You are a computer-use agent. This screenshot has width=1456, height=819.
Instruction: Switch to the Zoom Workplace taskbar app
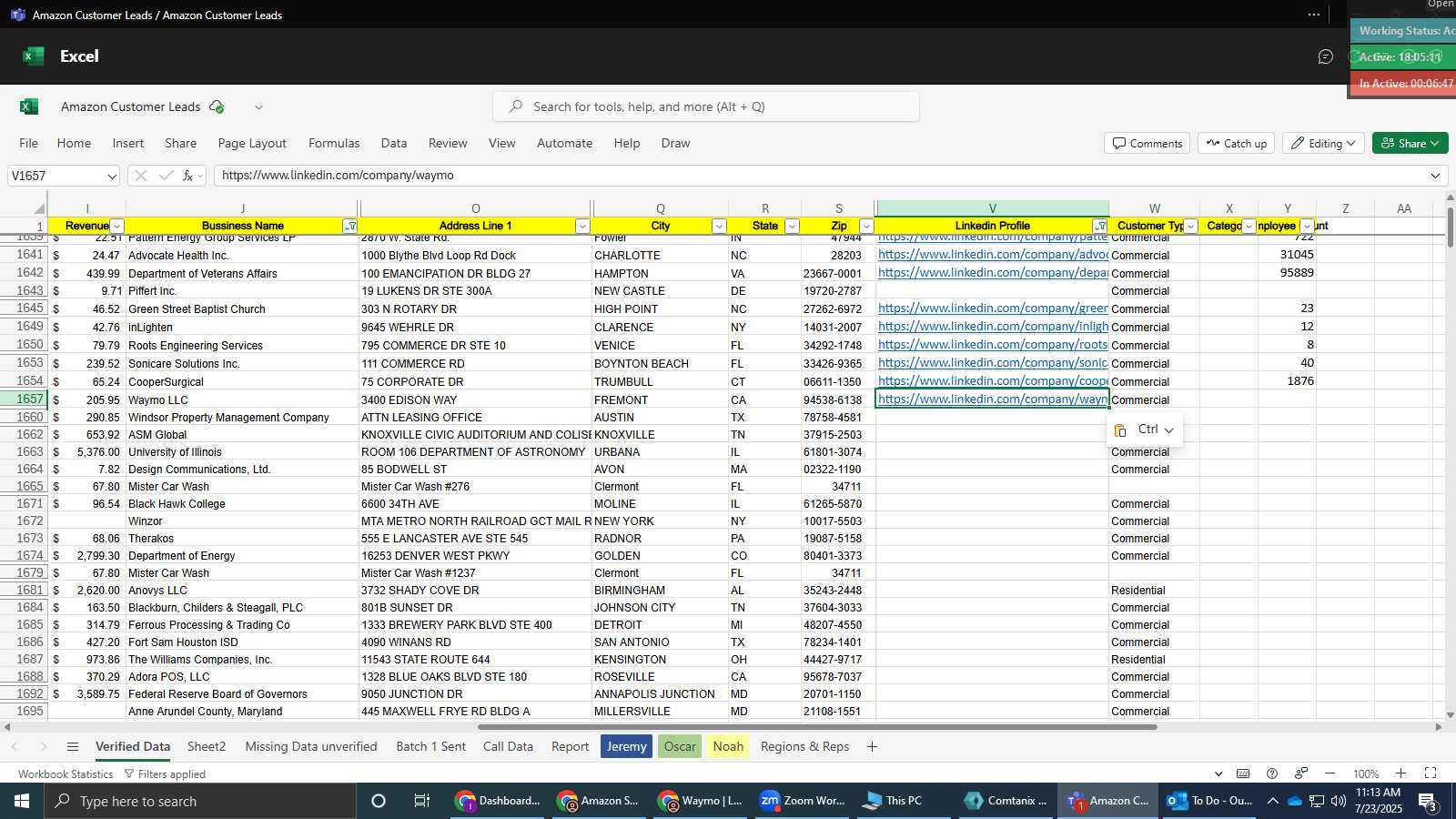point(804,801)
